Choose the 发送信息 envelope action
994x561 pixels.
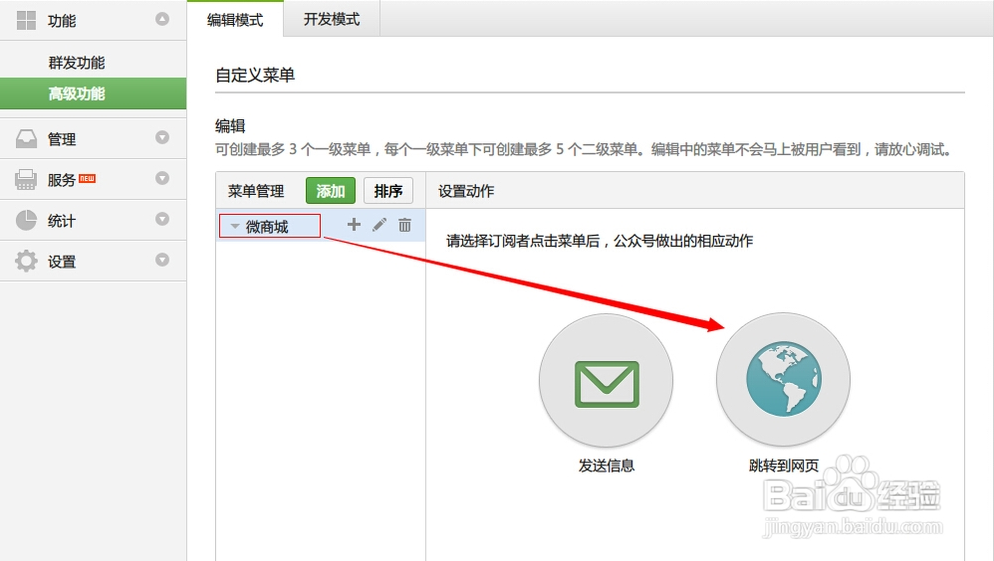(x=606, y=381)
